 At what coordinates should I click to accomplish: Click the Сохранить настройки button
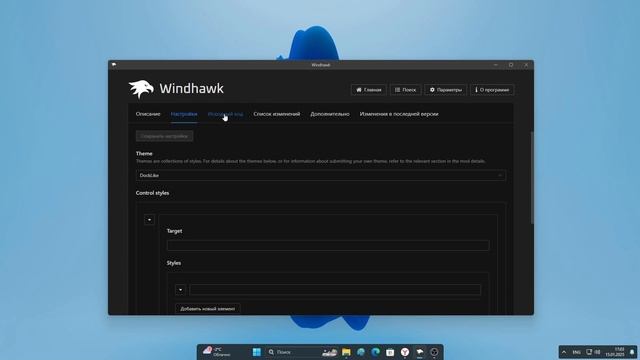(164, 136)
